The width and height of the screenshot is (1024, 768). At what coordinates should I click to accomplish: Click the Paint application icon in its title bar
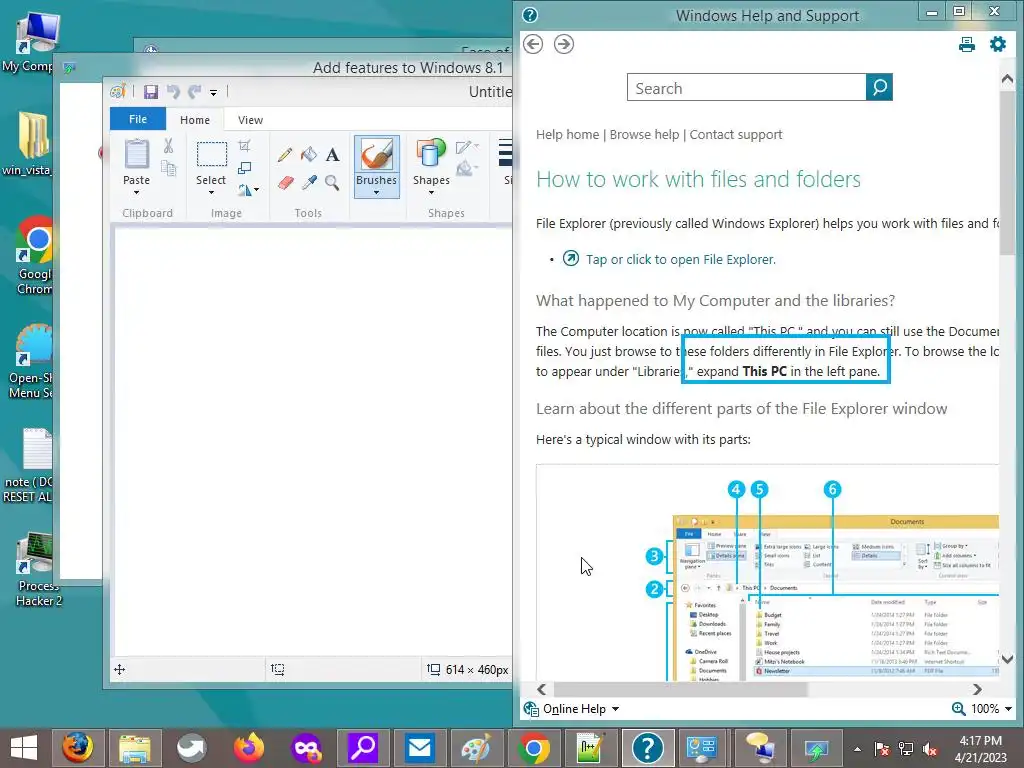[118, 91]
